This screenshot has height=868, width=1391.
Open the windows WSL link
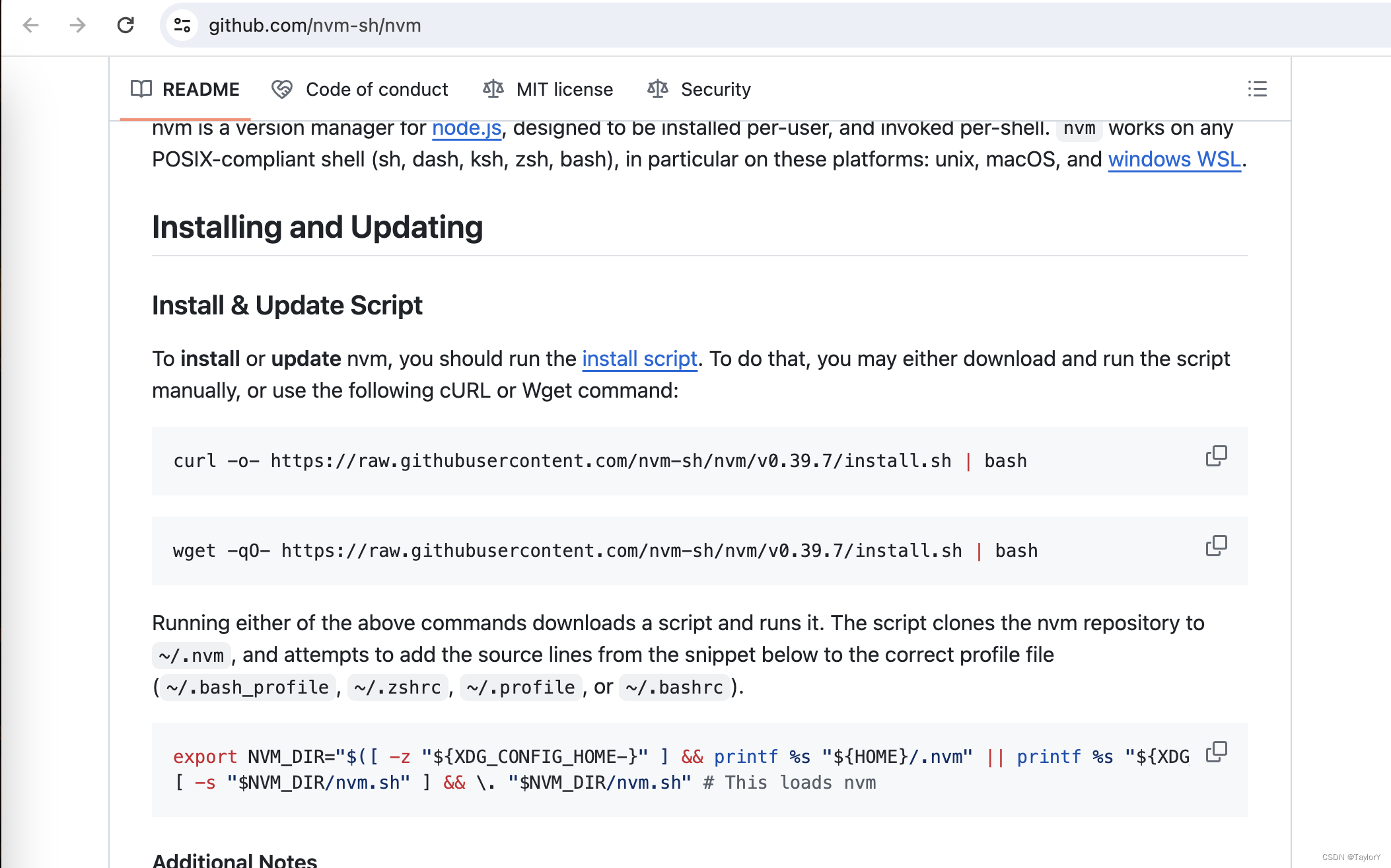(1174, 159)
